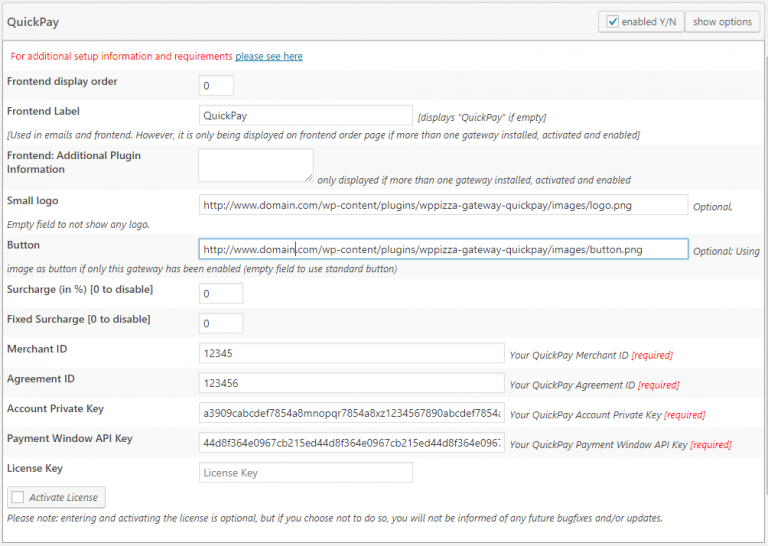768x546 pixels.
Task: Click the Button image URL field
Action: pos(443,249)
